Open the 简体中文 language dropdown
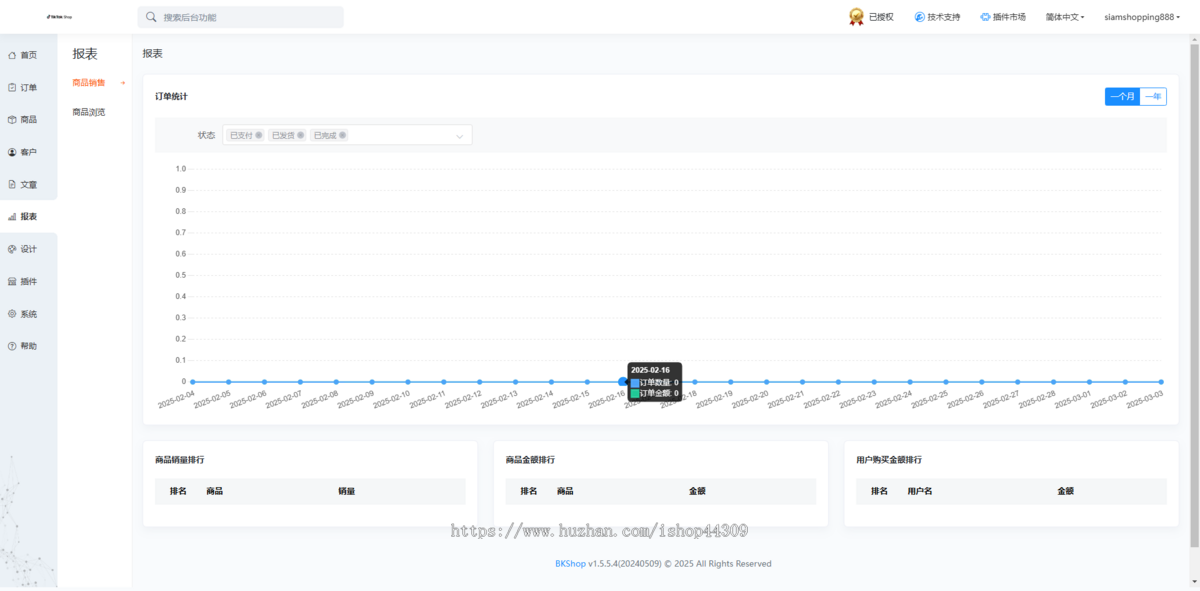Image resolution: width=1200 pixels, height=591 pixels. [1065, 17]
